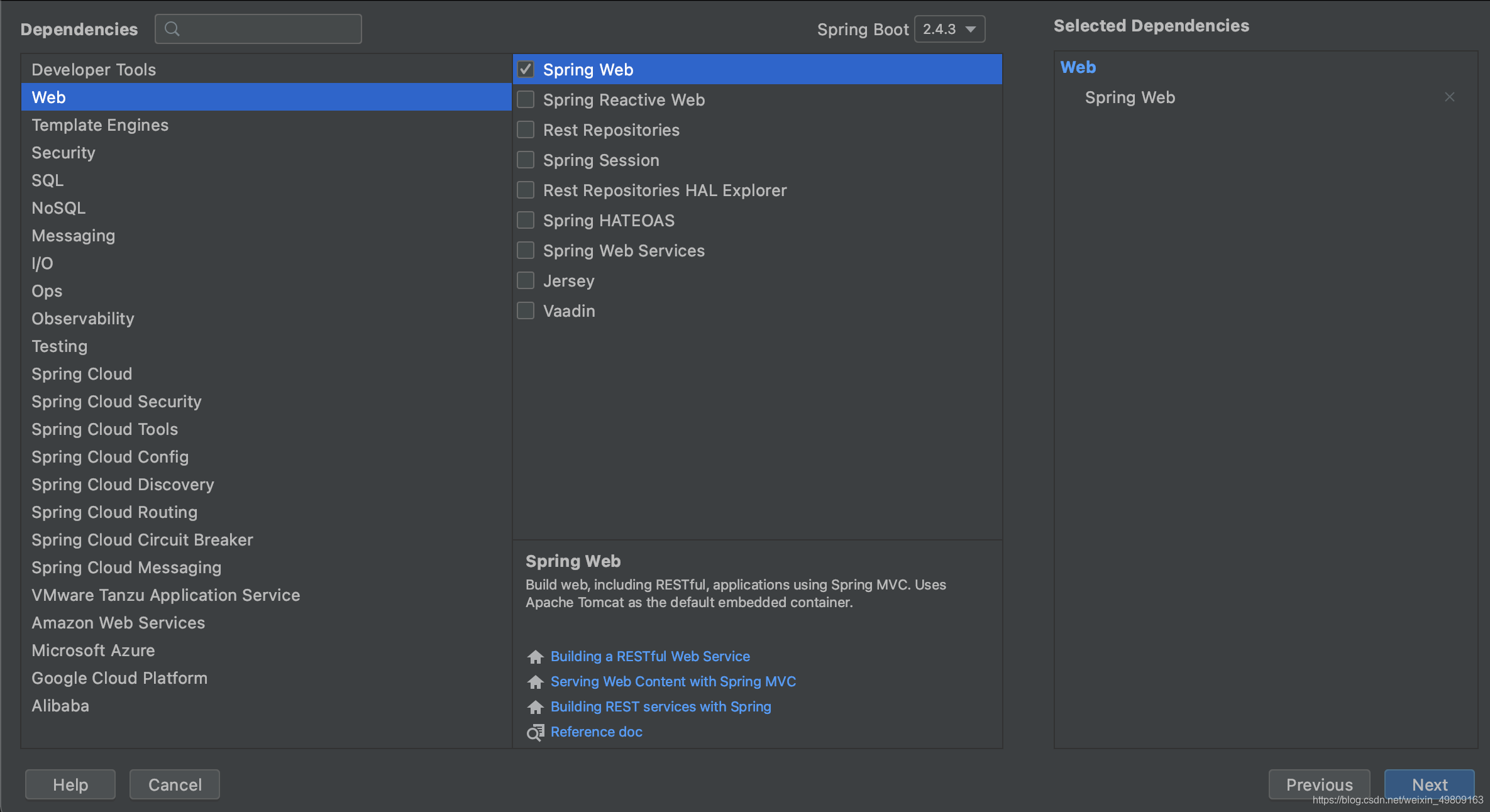Open Spring Cloud Circuit Breaker category
The height and width of the screenshot is (812, 1490).
point(267,539)
